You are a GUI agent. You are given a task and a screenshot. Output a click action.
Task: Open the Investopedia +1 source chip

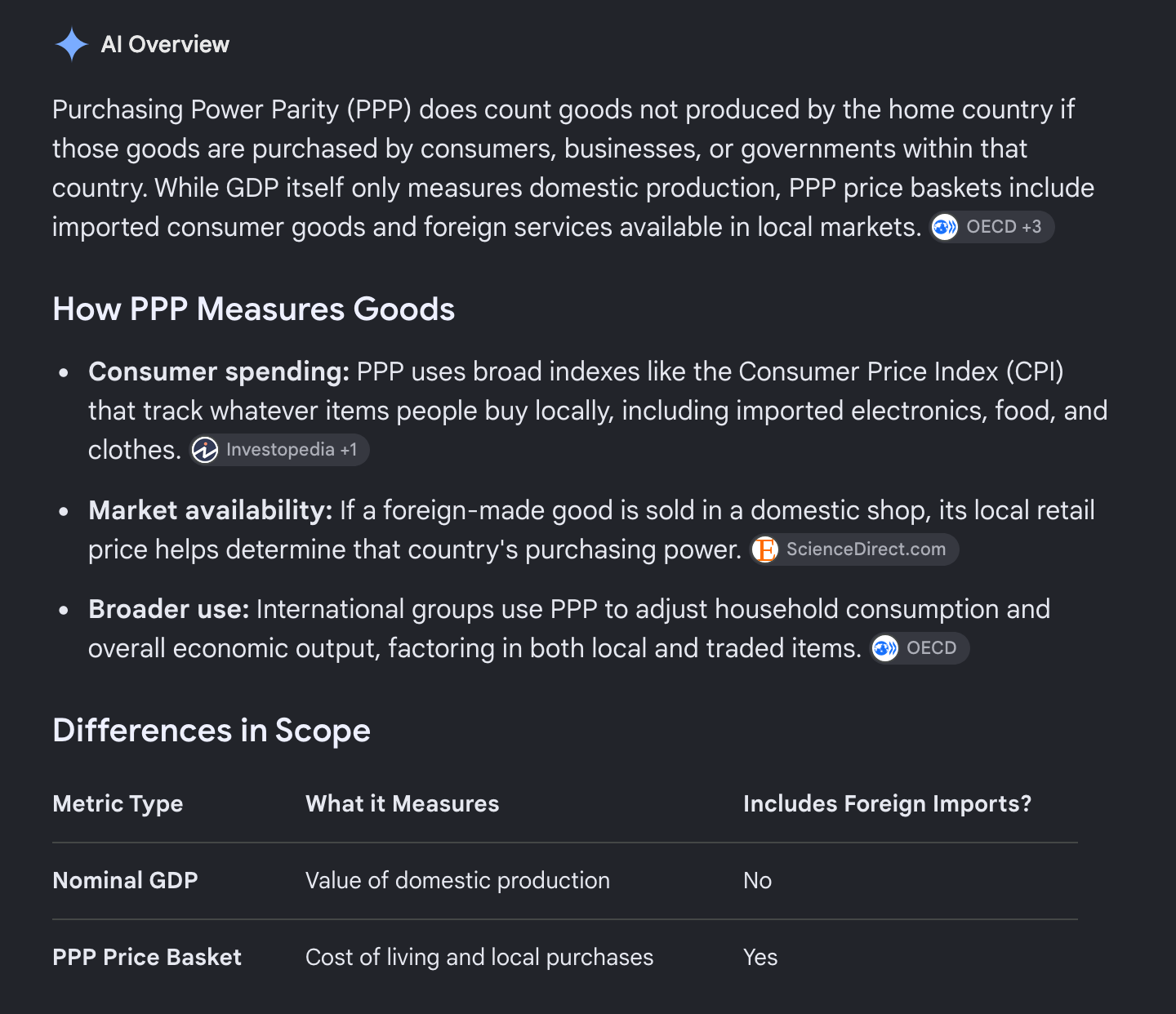279,450
